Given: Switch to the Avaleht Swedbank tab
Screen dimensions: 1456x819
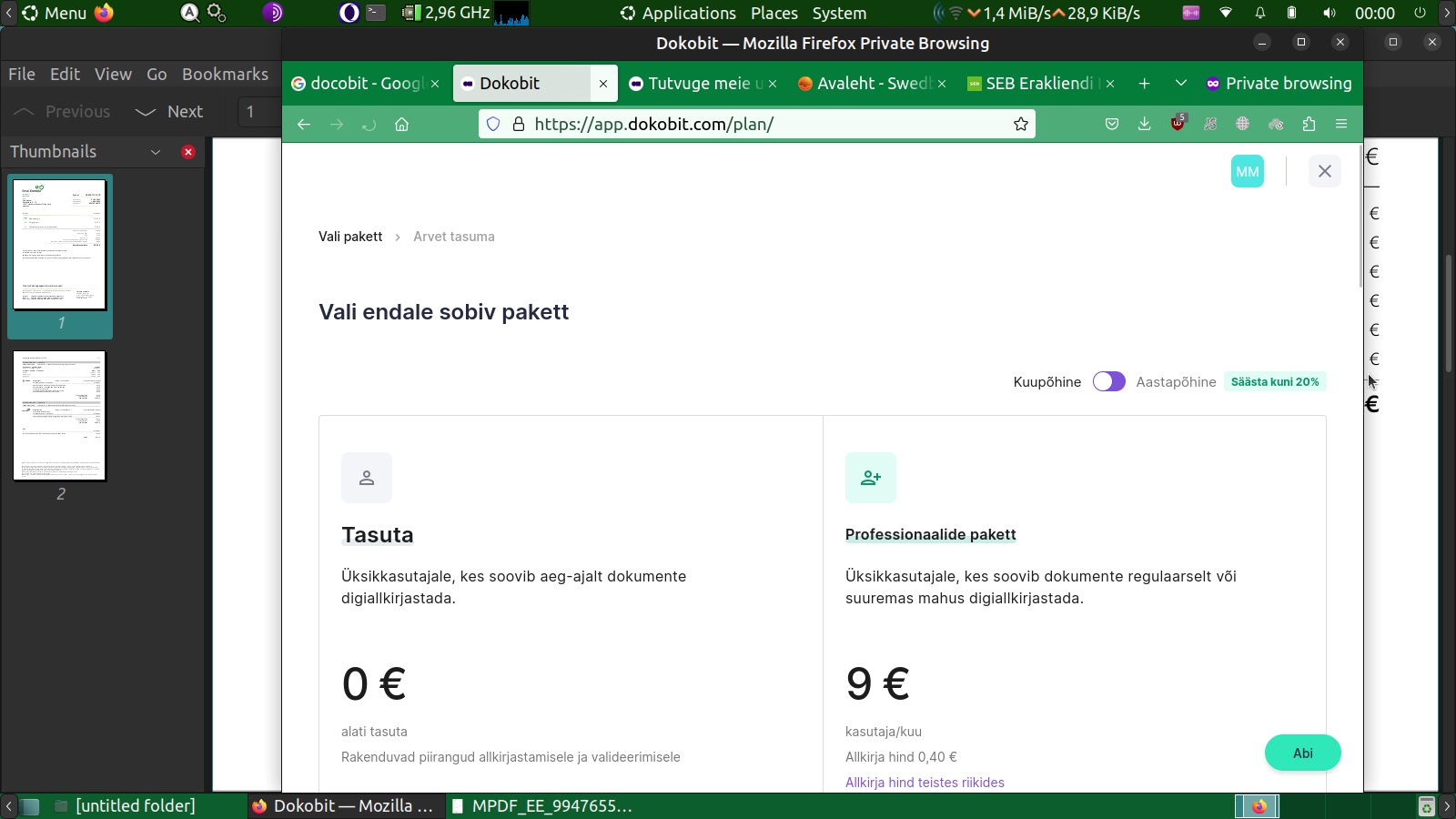Looking at the screenshot, I should tap(873, 84).
